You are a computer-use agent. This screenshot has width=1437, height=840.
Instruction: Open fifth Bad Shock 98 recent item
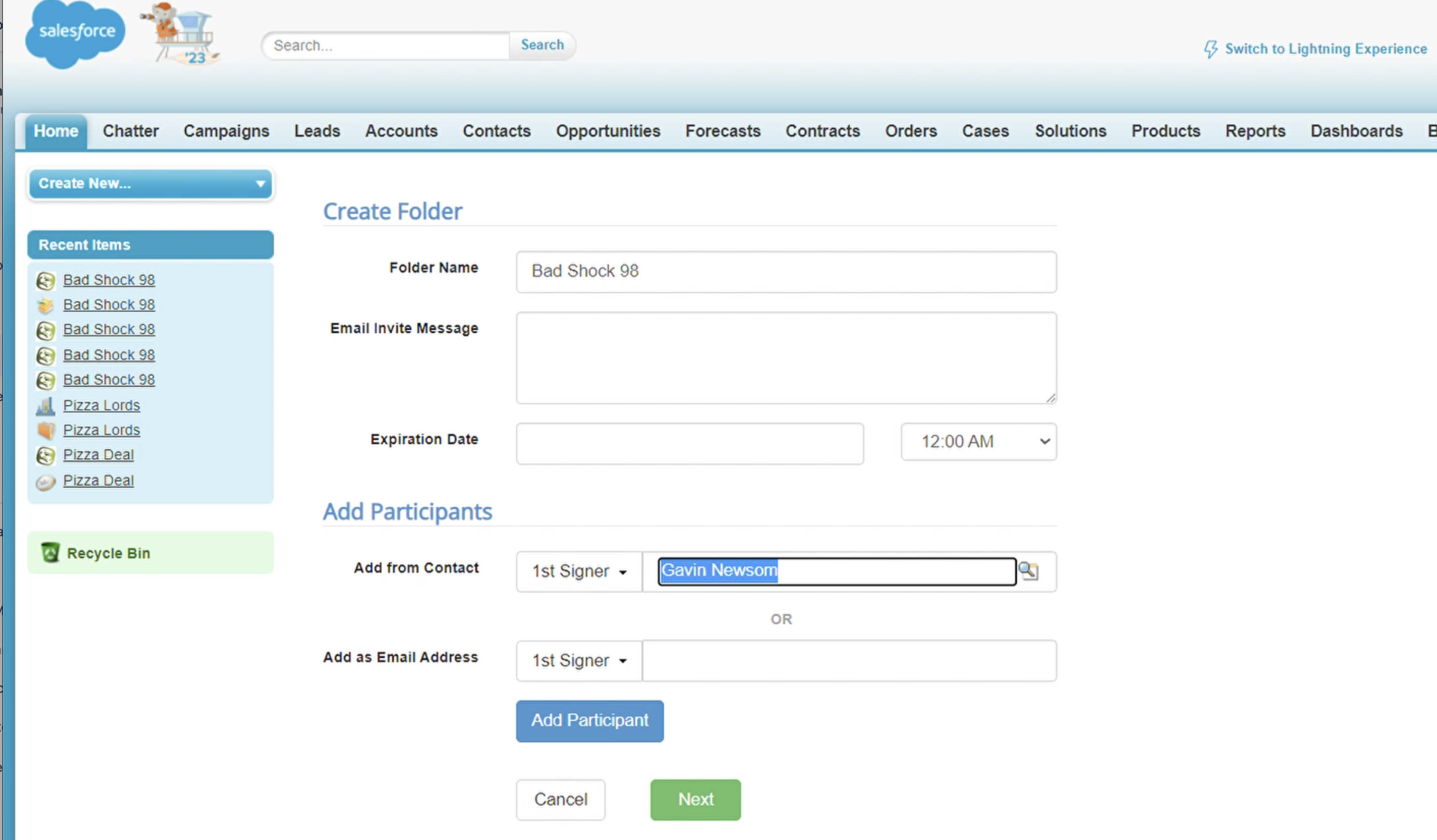pyautogui.click(x=109, y=380)
